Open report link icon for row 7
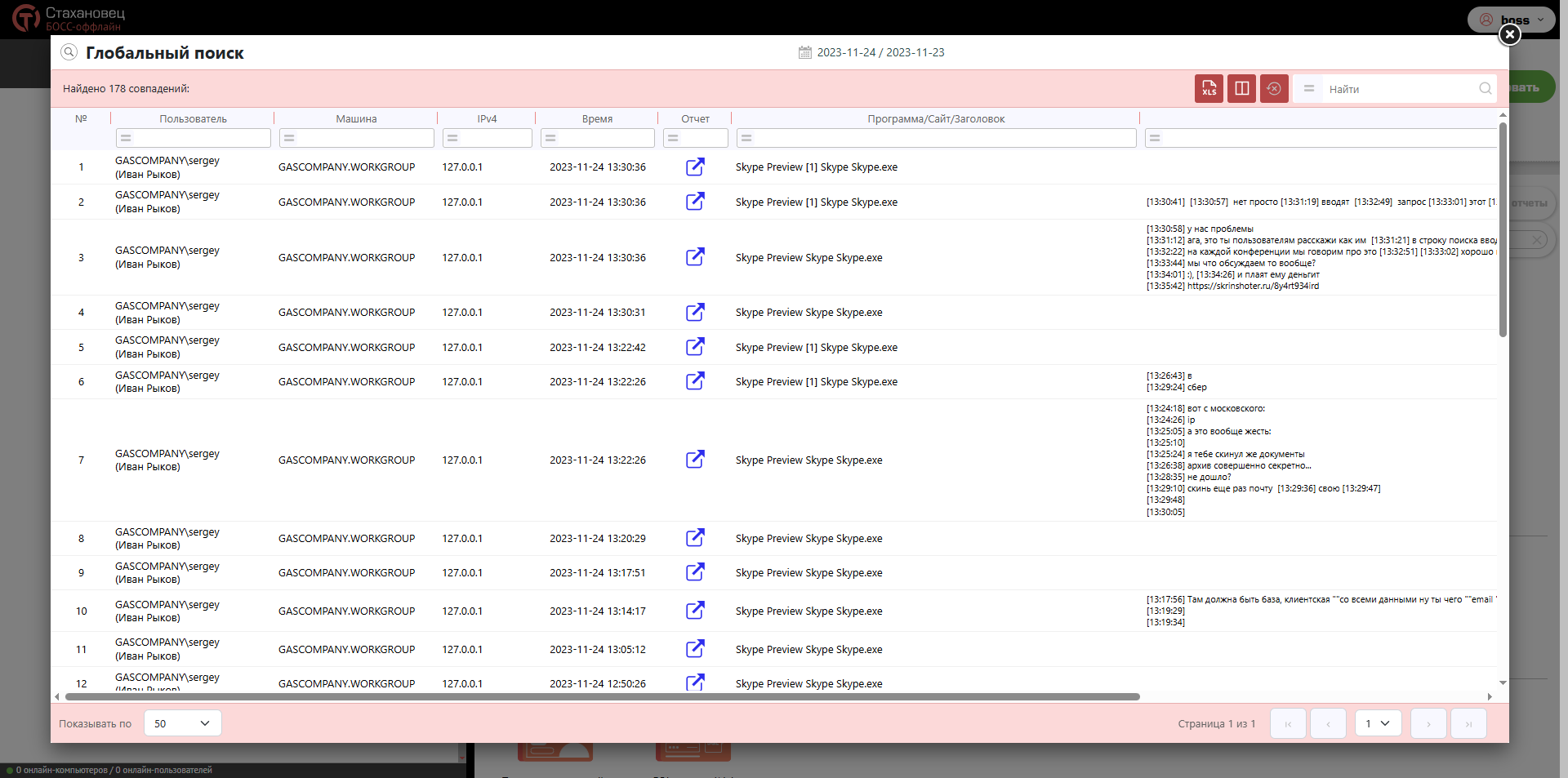1568x778 pixels. 695,460
